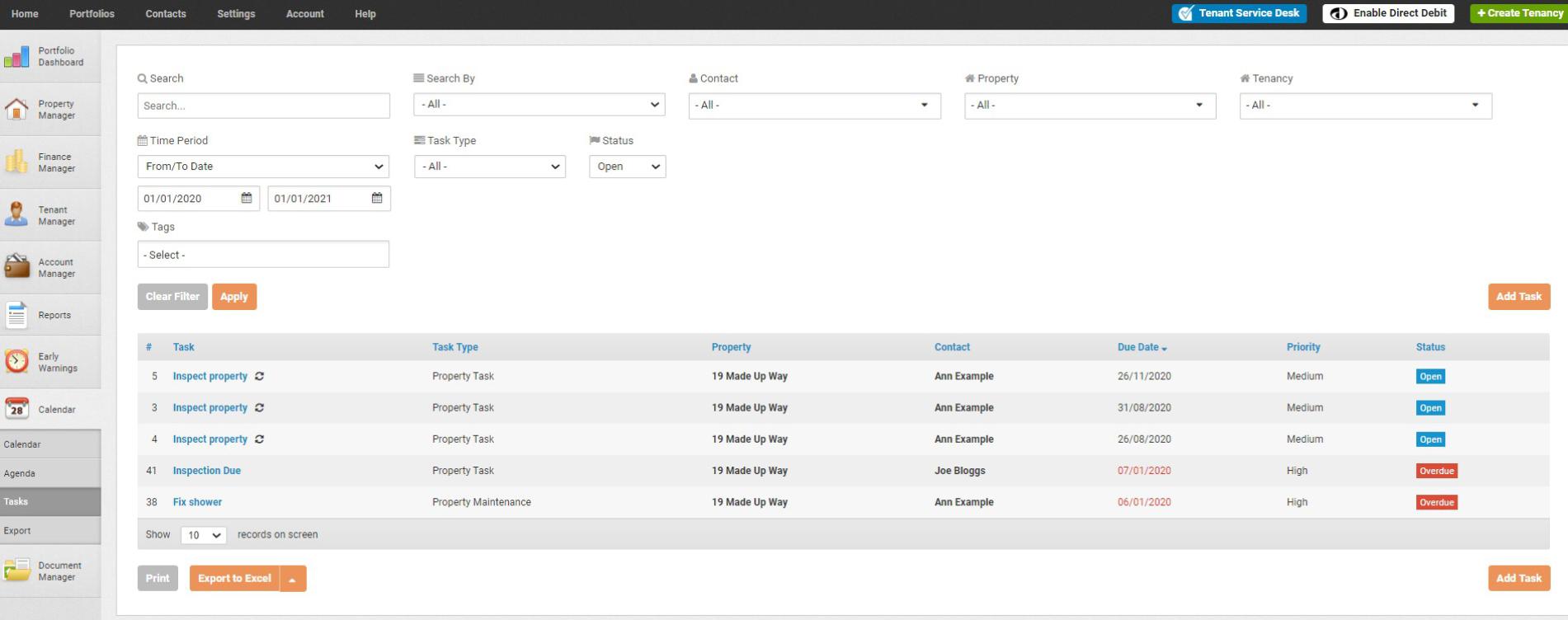
Task: Click Joe Bloggs contact cell
Action: (960, 471)
